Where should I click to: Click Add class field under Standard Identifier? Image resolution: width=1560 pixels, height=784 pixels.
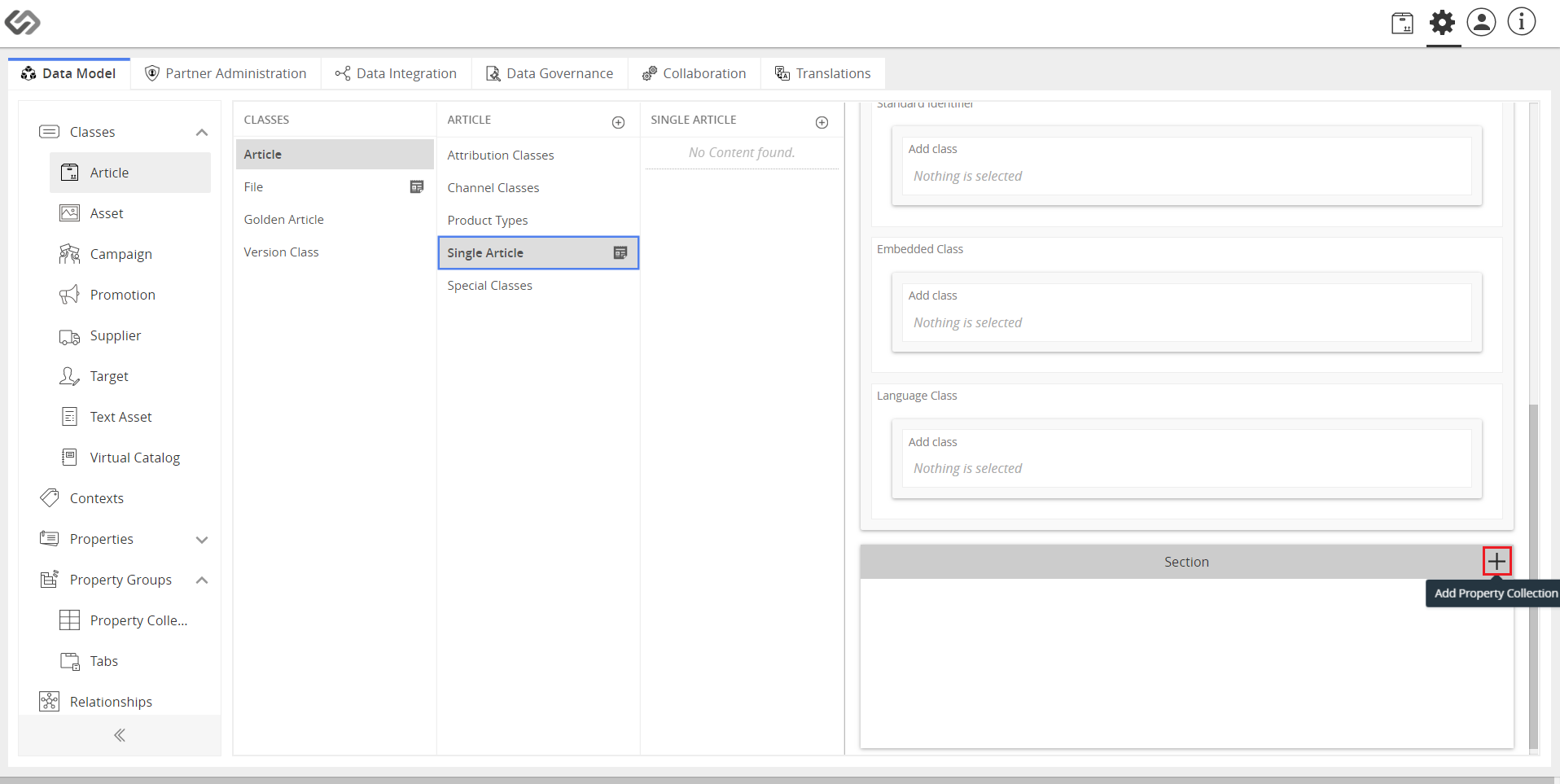[x=1186, y=165]
